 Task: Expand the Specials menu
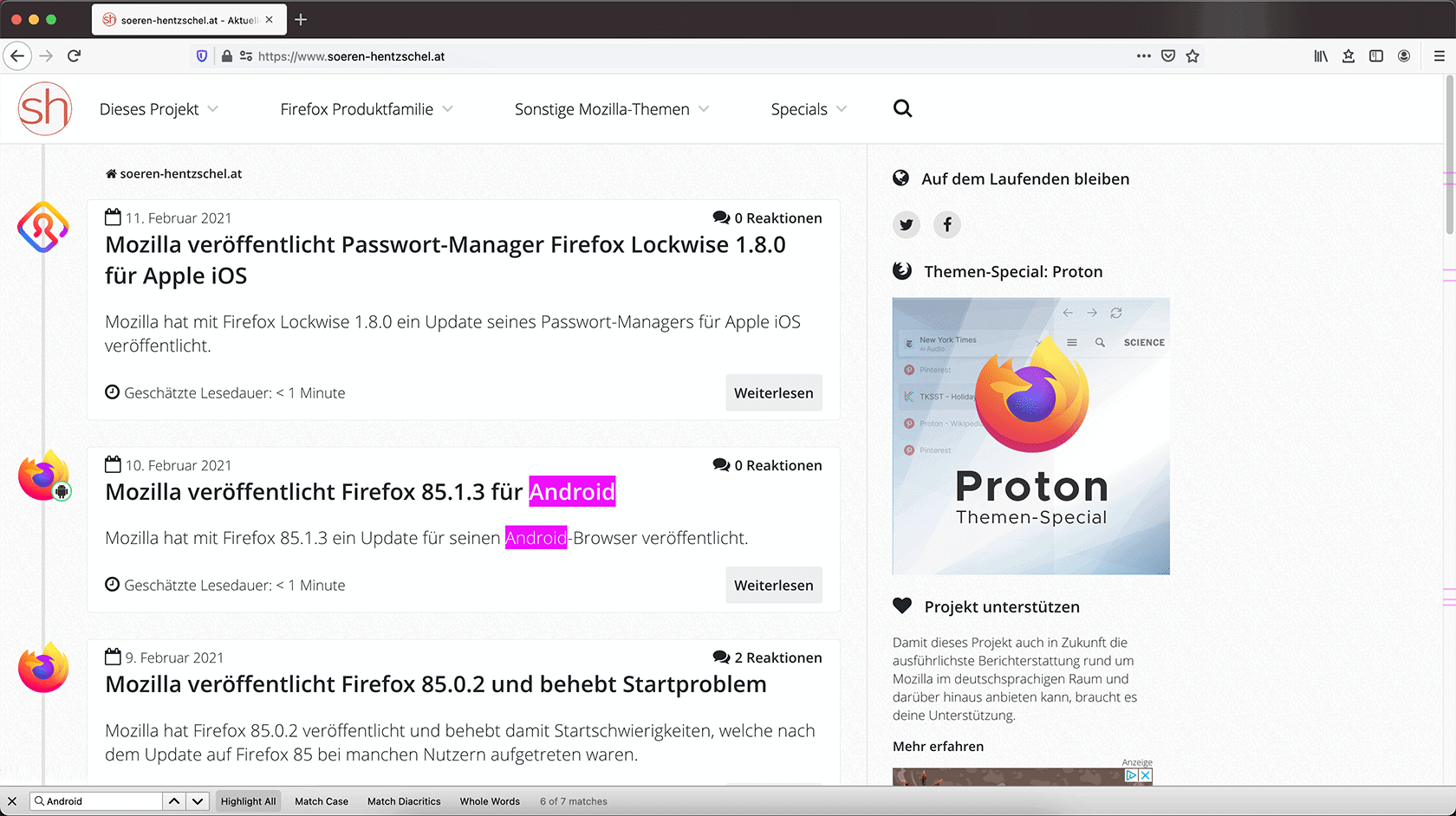[x=809, y=109]
